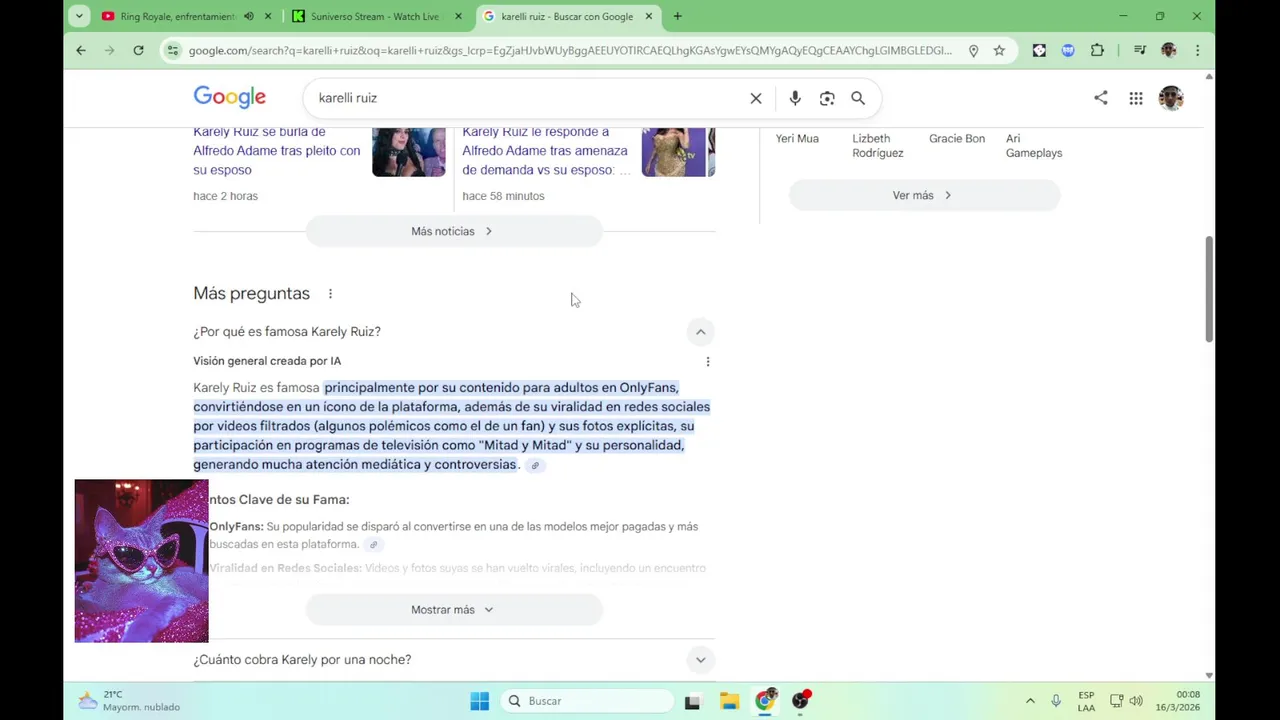
Task: Go back to the previous page
Action: [81, 50]
